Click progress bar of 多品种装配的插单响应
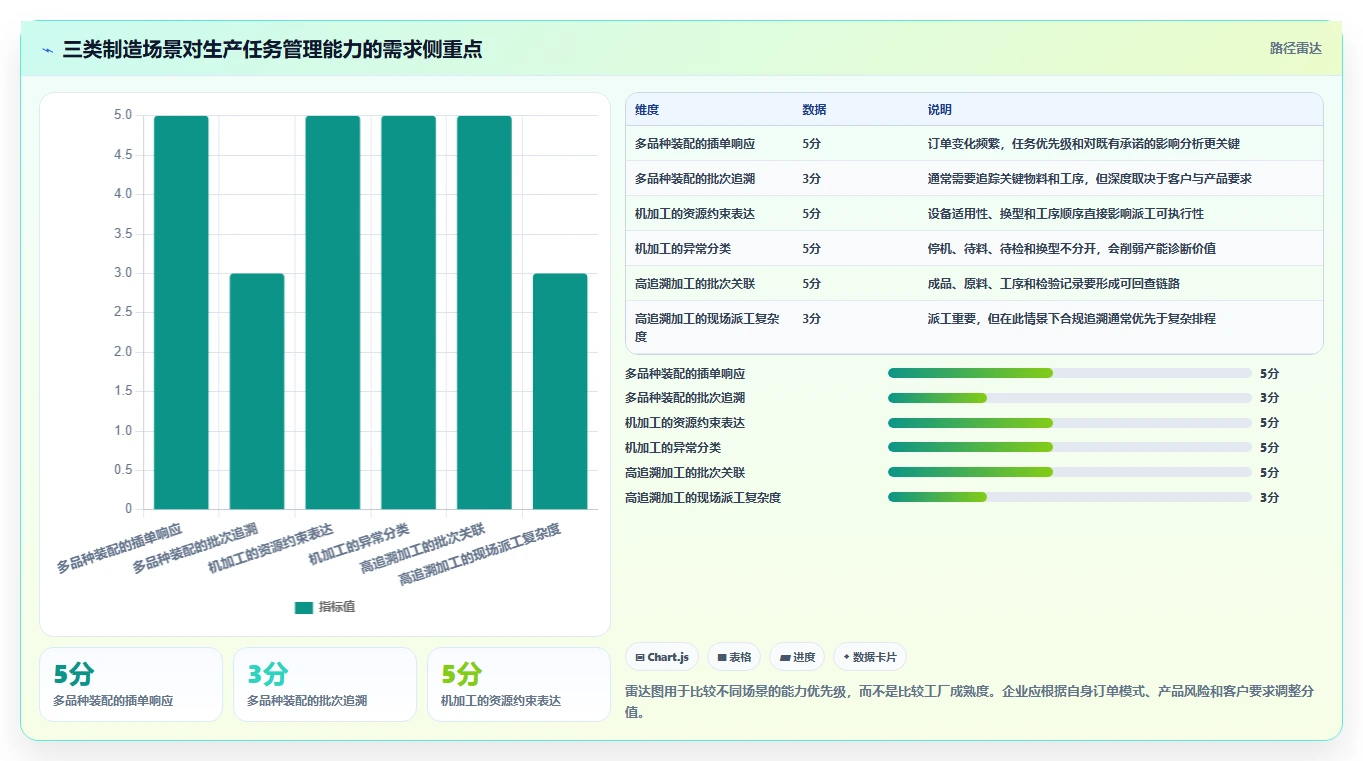Image resolution: width=1363 pixels, height=761 pixels. click(1070, 373)
